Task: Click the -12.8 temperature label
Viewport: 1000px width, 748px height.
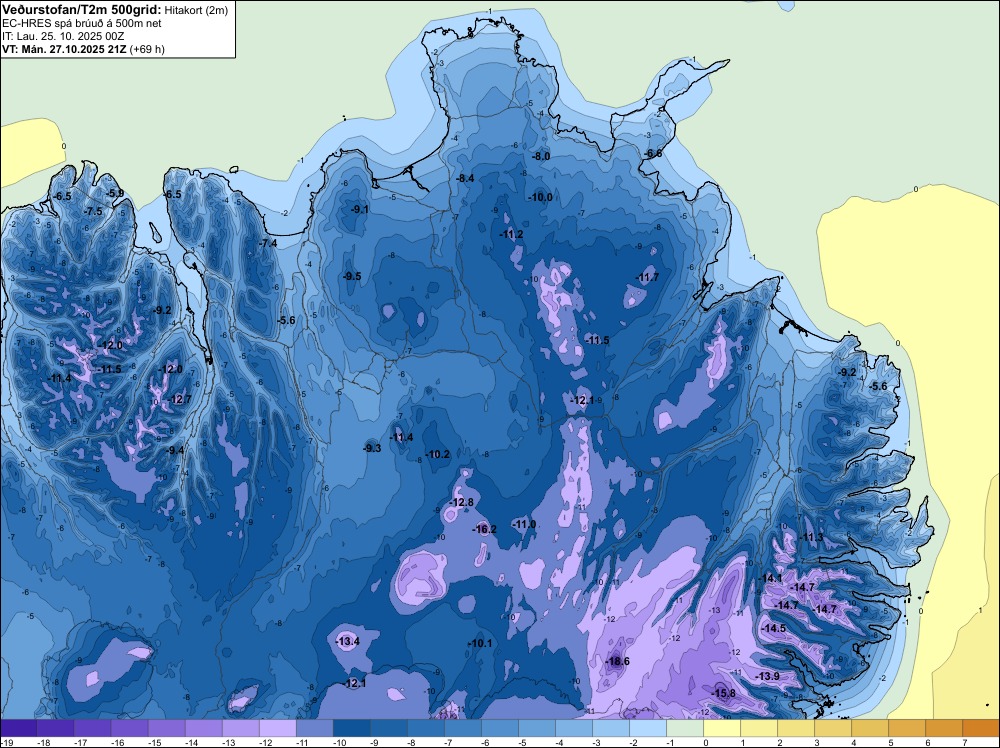Action: pos(462,502)
